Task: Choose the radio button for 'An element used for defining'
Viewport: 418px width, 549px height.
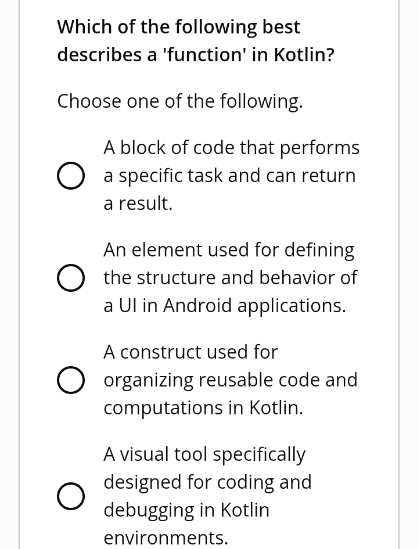Action: click(71, 278)
